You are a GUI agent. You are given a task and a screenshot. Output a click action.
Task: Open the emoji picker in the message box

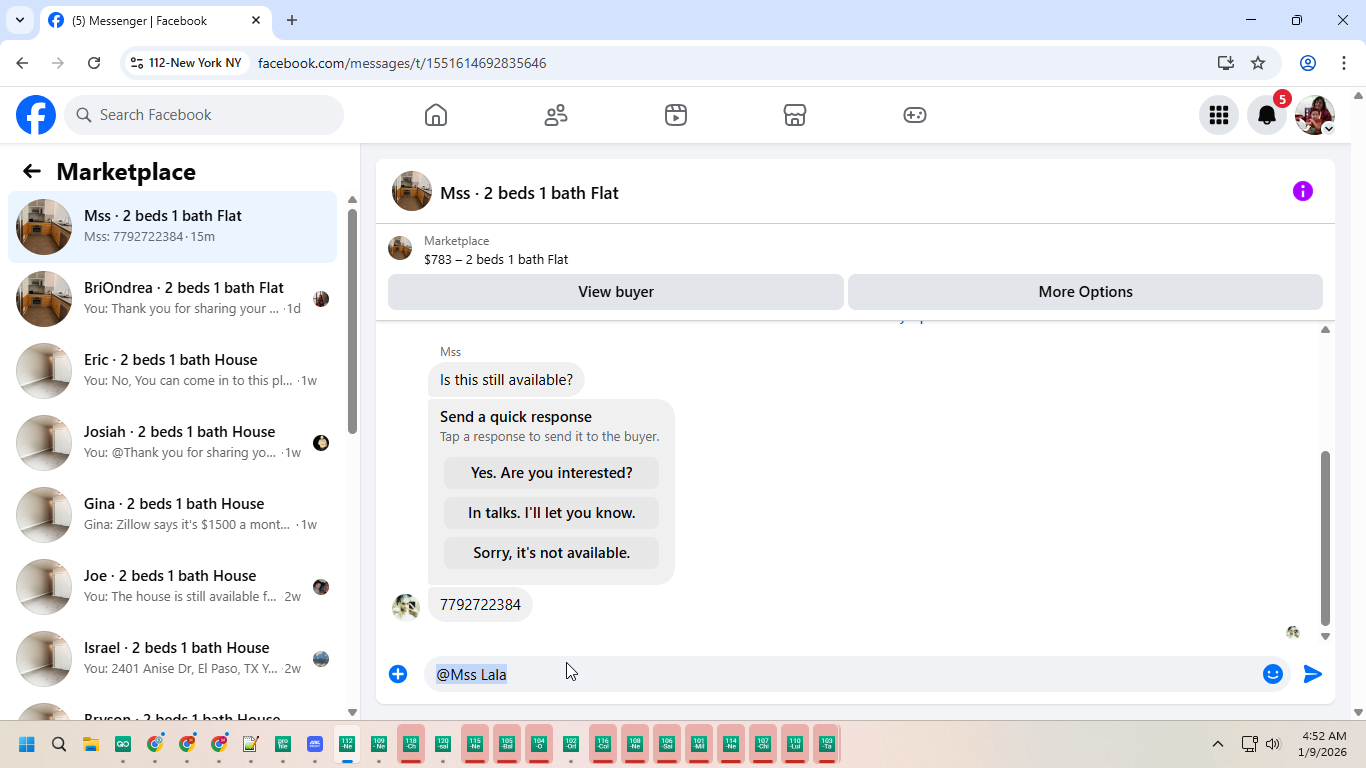1273,674
